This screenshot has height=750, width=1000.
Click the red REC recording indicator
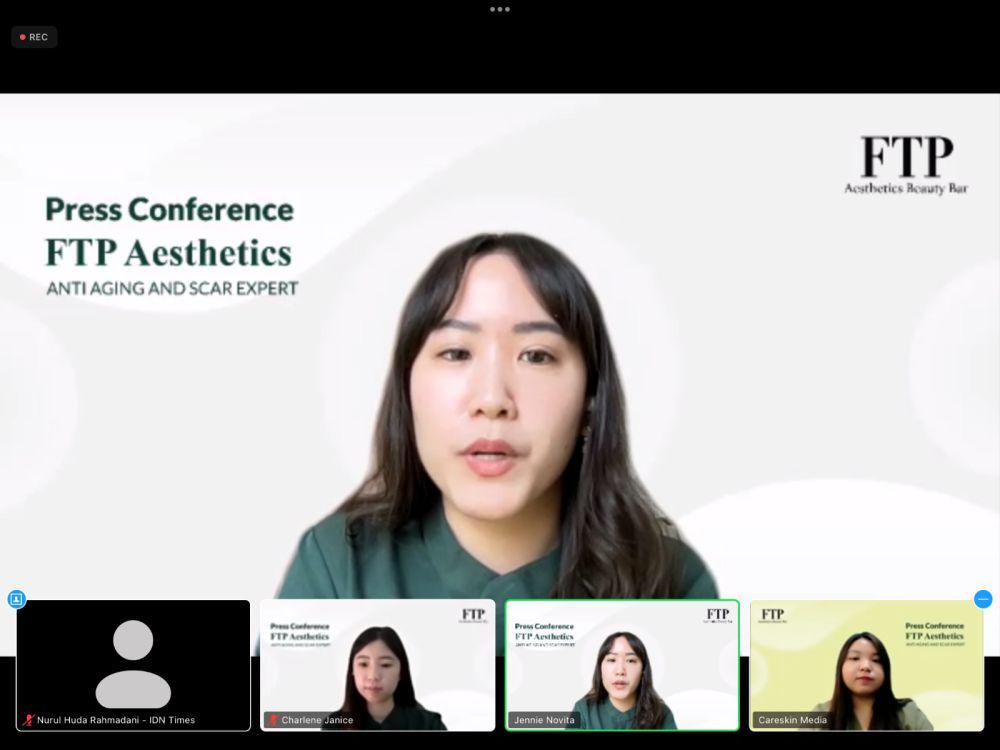pyautogui.click(x=34, y=37)
